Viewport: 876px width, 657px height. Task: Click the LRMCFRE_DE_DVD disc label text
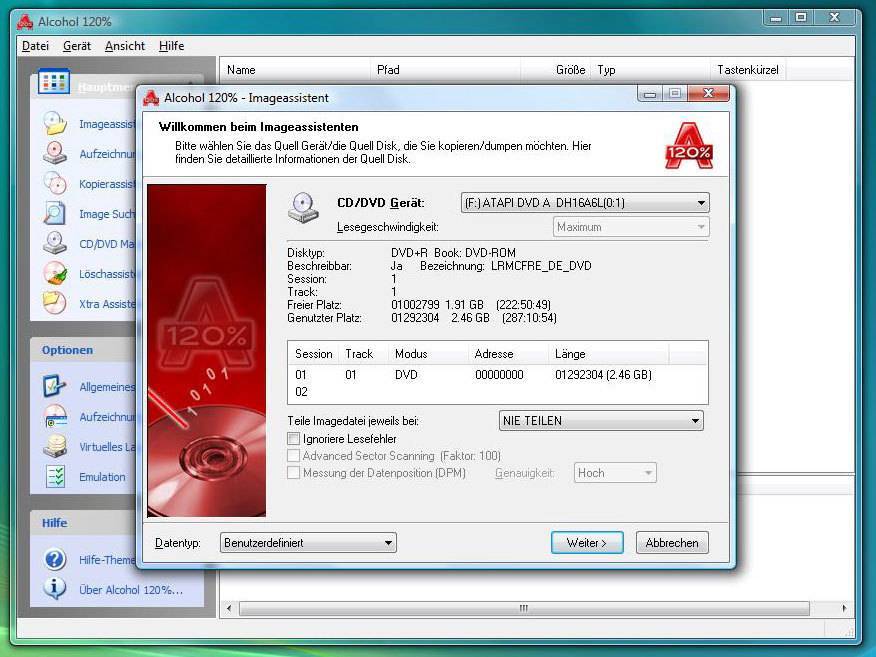coord(541,265)
